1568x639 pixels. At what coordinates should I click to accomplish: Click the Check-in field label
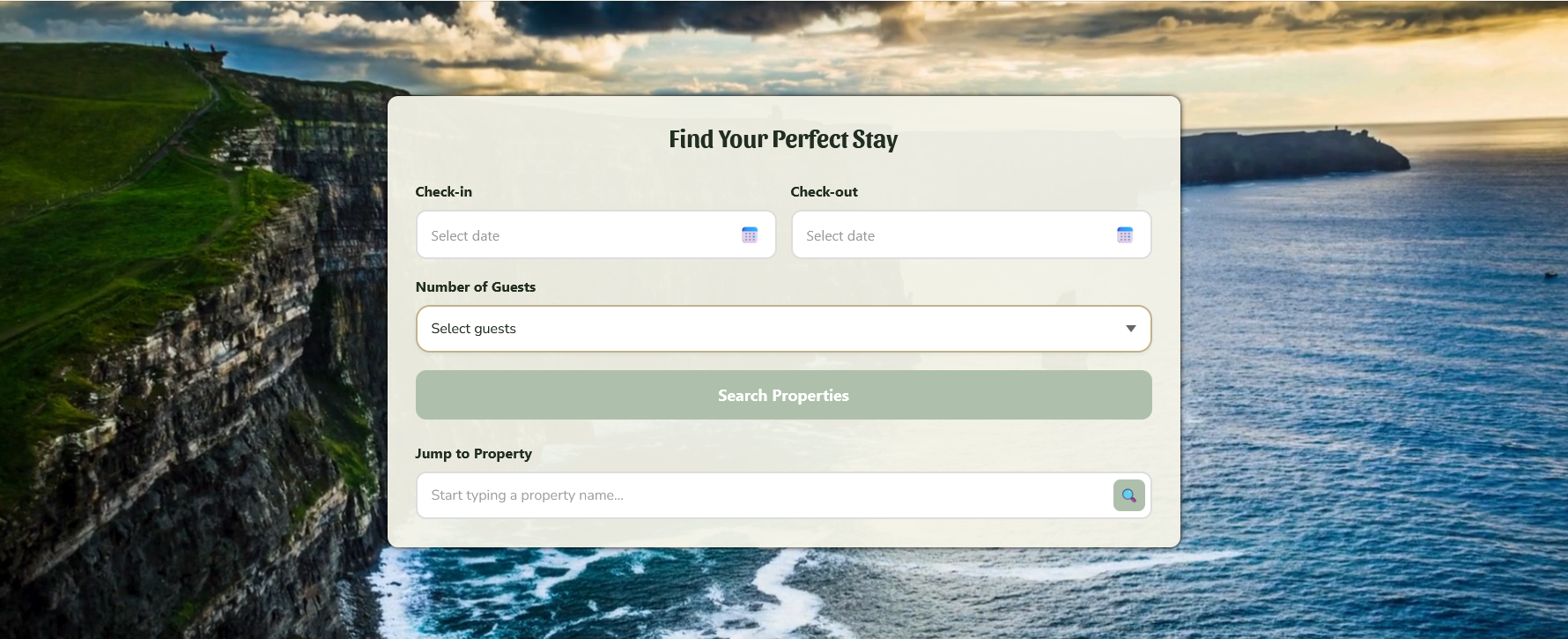[x=443, y=192]
